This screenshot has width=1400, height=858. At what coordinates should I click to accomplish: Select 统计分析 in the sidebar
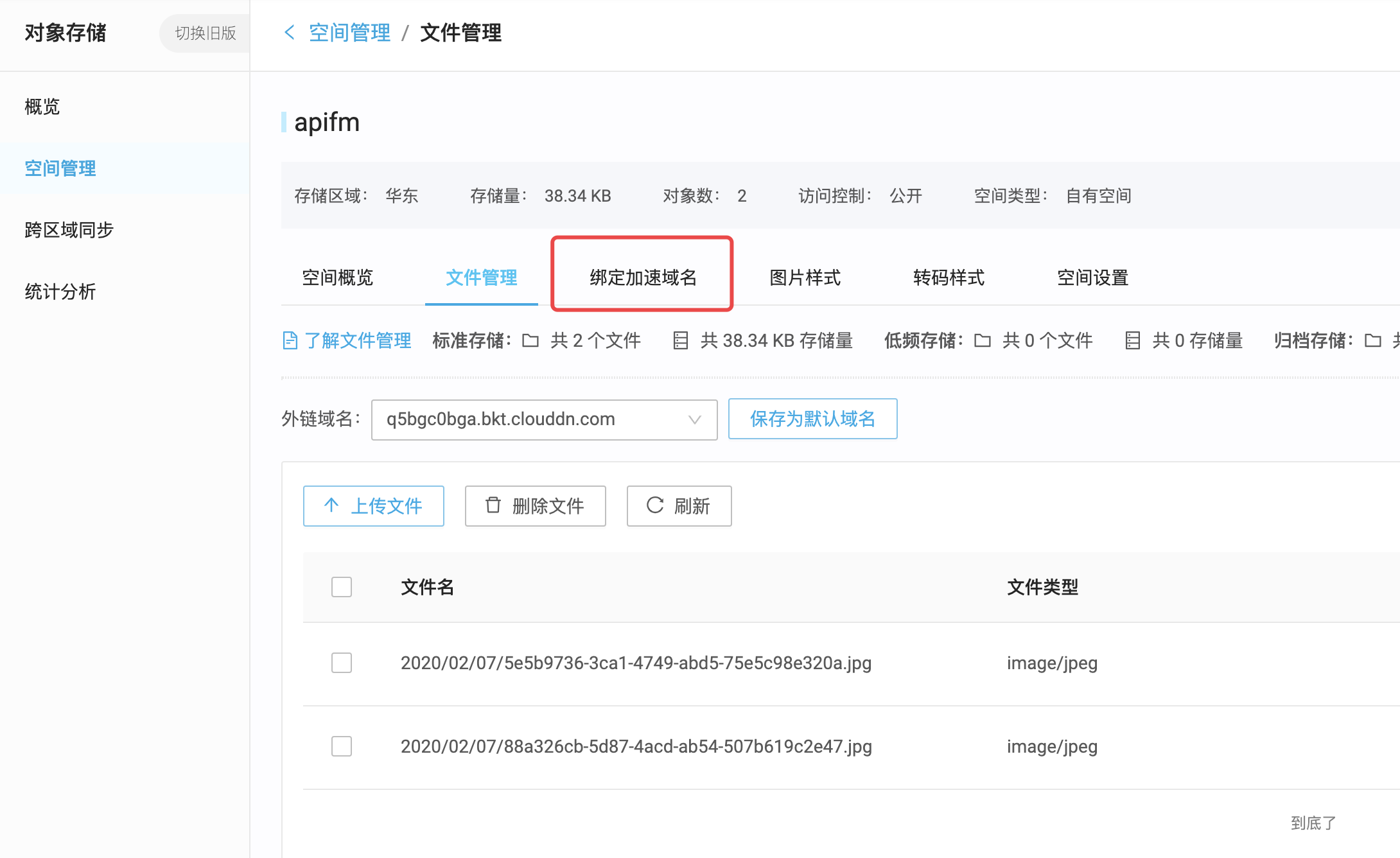pos(60,292)
